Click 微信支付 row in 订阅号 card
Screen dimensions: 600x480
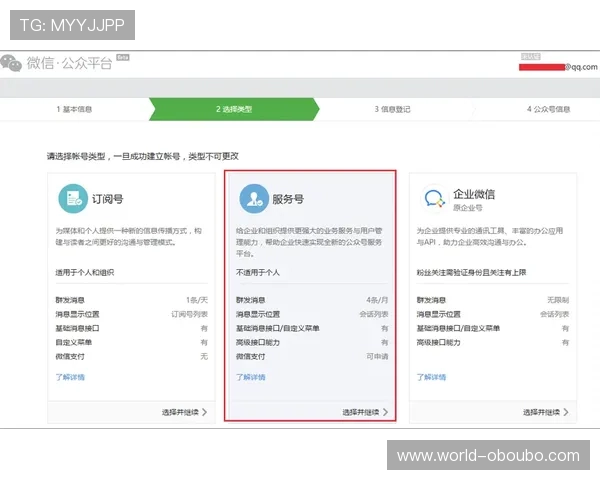[x=132, y=356]
